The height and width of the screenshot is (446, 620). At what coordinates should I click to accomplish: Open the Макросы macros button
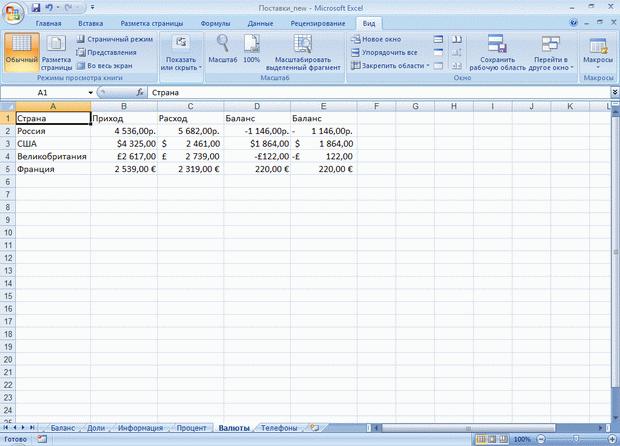pyautogui.click(x=598, y=52)
